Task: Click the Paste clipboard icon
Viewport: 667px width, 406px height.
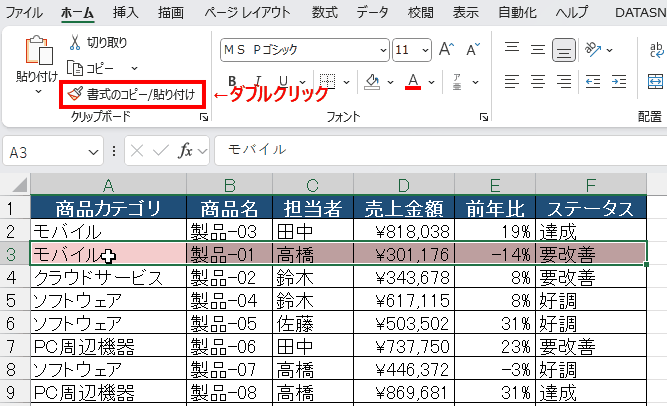Action: click(x=39, y=50)
